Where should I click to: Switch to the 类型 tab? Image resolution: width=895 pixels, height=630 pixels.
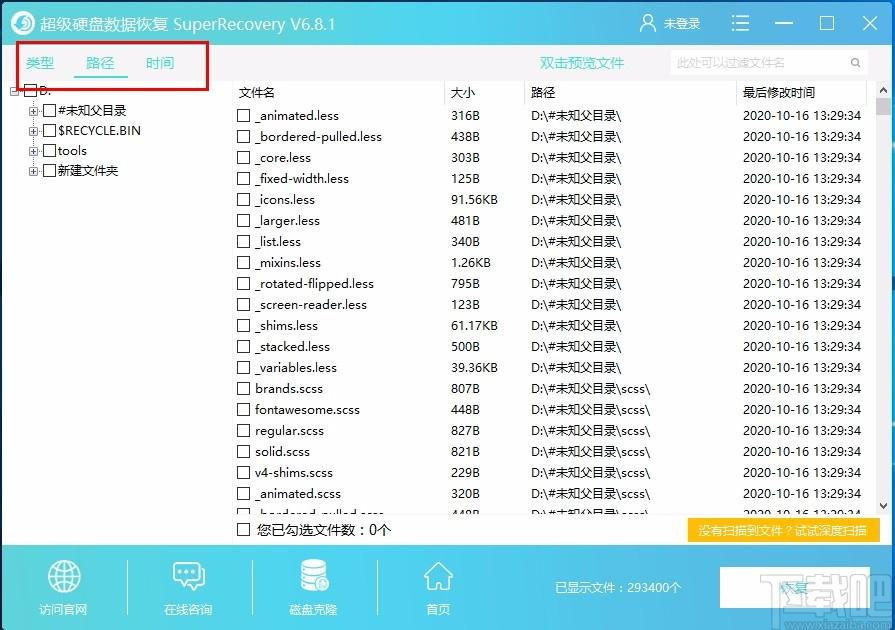tap(40, 63)
